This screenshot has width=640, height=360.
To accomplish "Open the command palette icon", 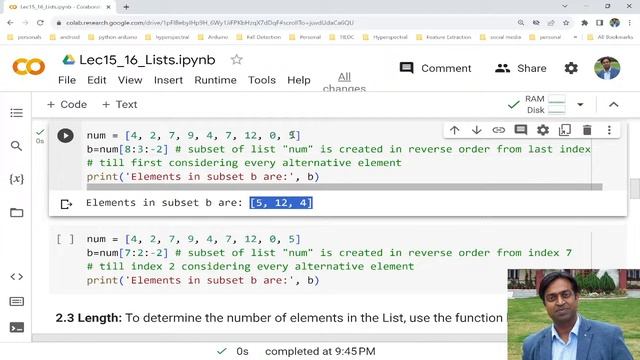I will pyautogui.click(x=16, y=302).
